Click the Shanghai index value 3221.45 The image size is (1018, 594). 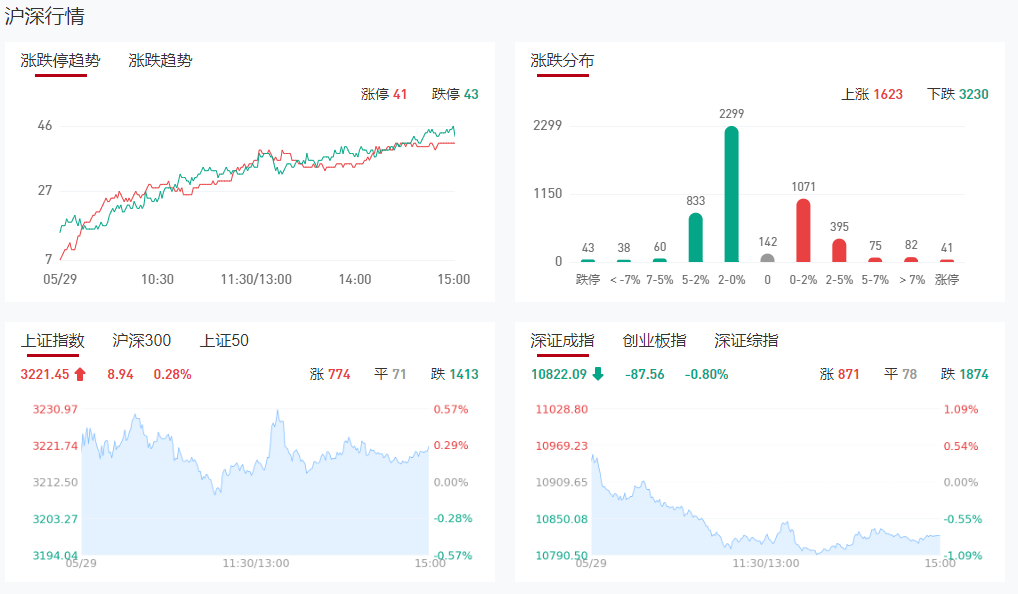(x=45, y=374)
